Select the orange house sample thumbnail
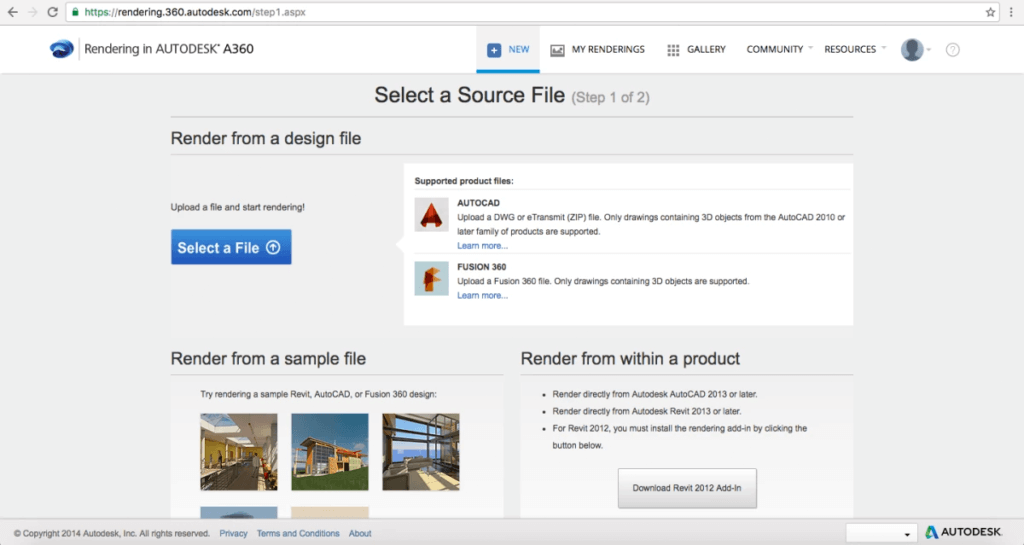The width and height of the screenshot is (1024, 545). pyautogui.click(x=330, y=452)
